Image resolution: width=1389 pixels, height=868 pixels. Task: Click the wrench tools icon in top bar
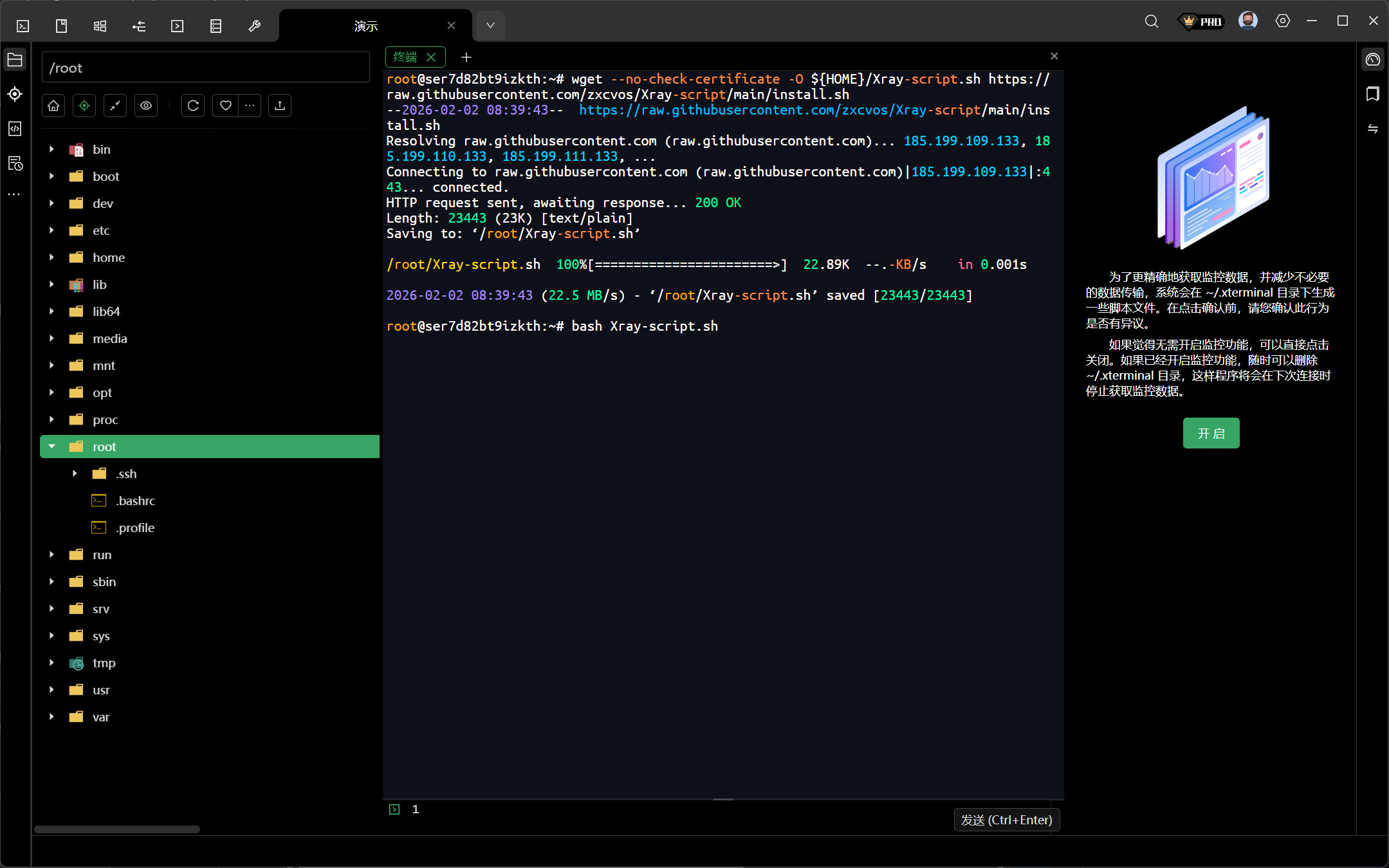tap(254, 26)
